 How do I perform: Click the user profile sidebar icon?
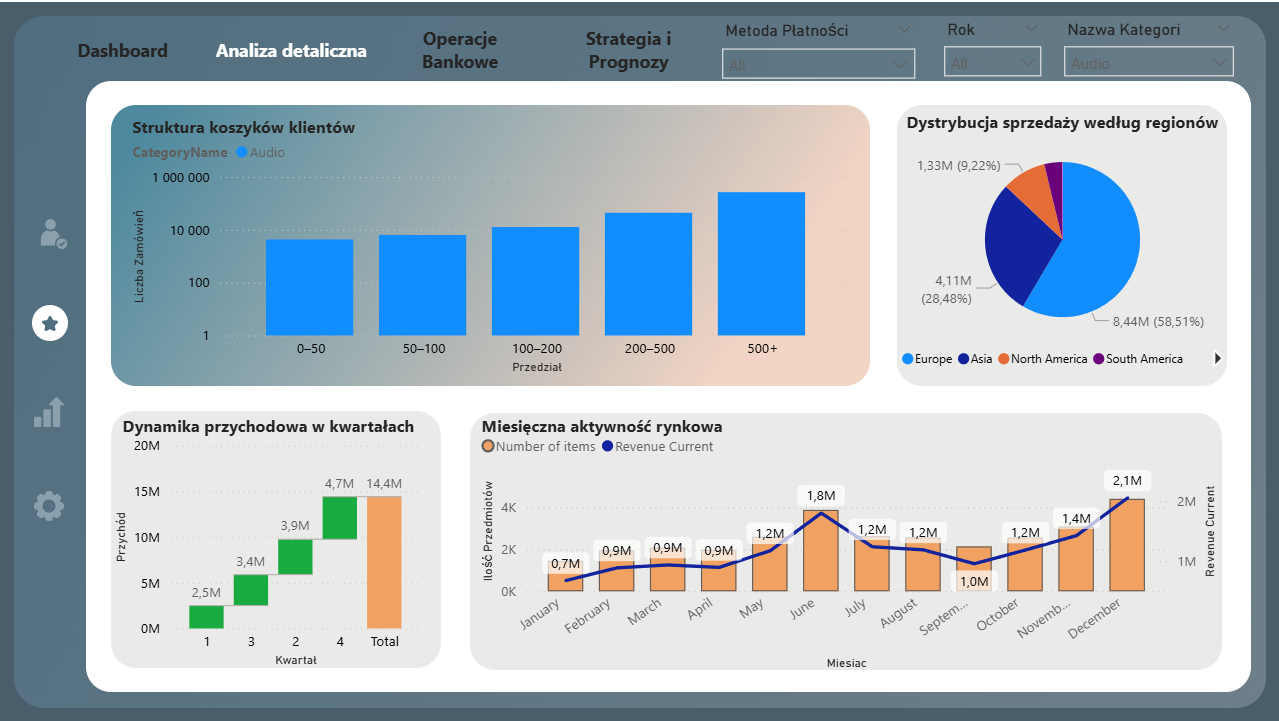[x=50, y=233]
